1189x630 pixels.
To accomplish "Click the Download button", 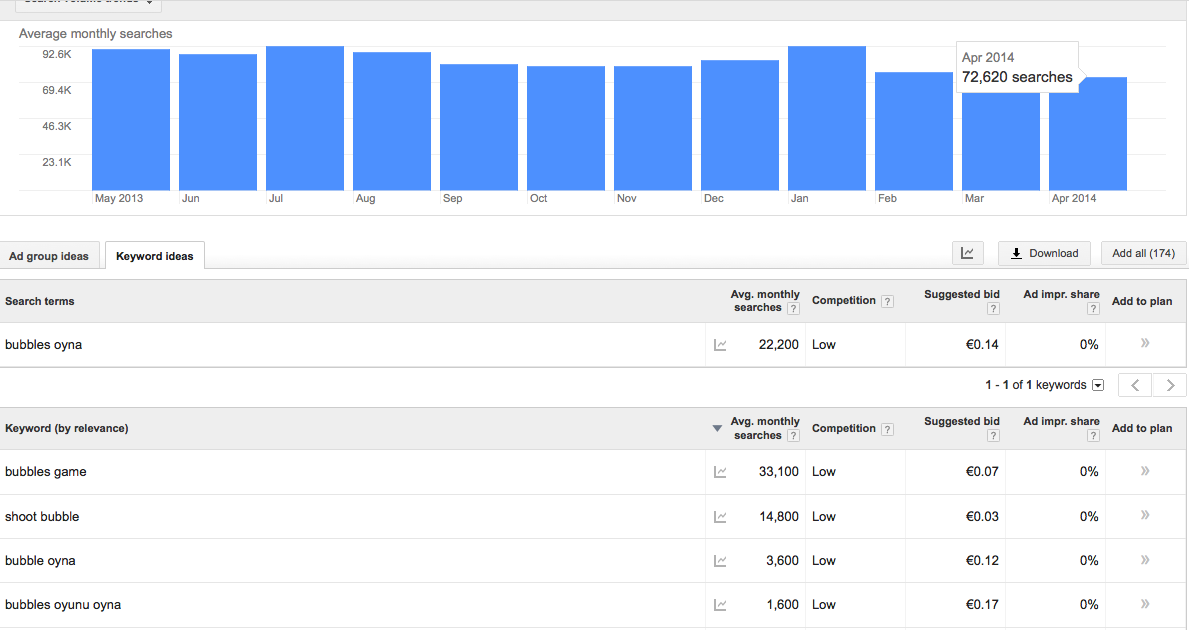I will pos(1044,253).
